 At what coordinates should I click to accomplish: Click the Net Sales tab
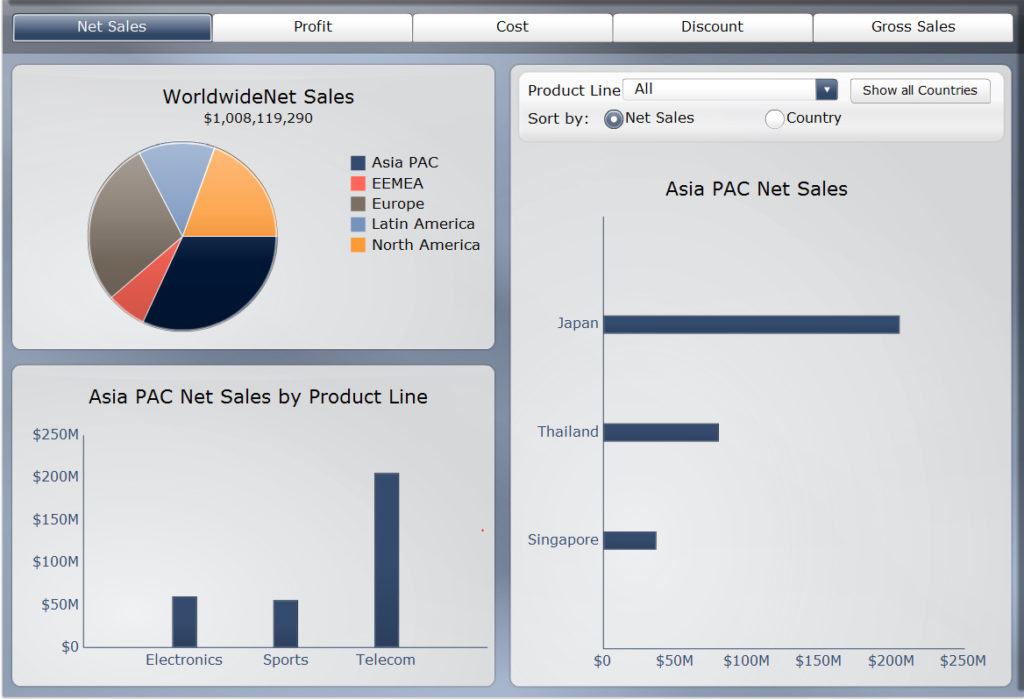pyautogui.click(x=112, y=27)
